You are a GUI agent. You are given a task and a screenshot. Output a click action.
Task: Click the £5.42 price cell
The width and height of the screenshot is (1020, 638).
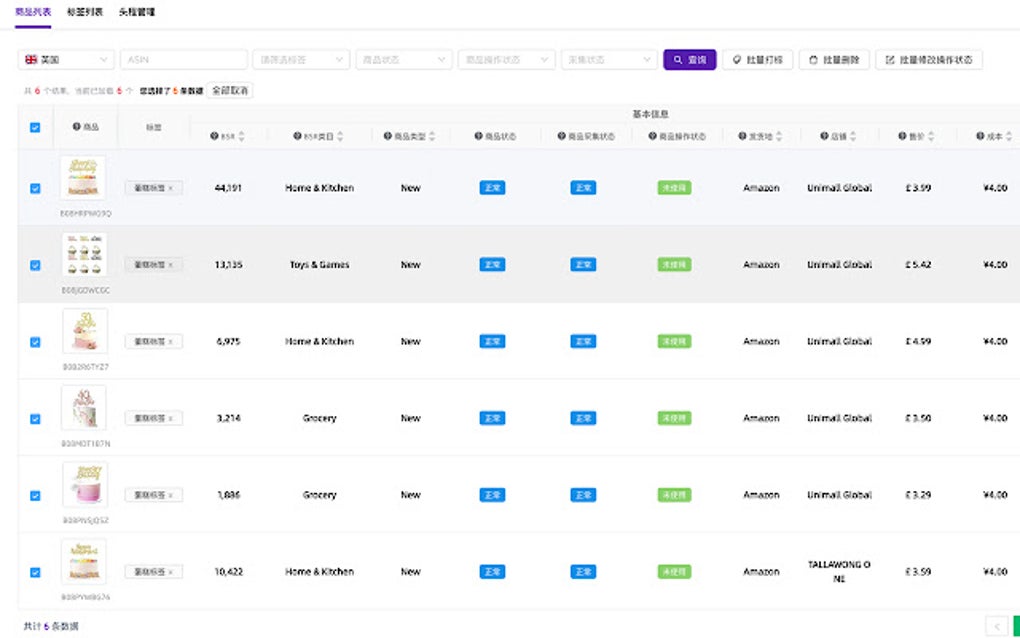918,265
